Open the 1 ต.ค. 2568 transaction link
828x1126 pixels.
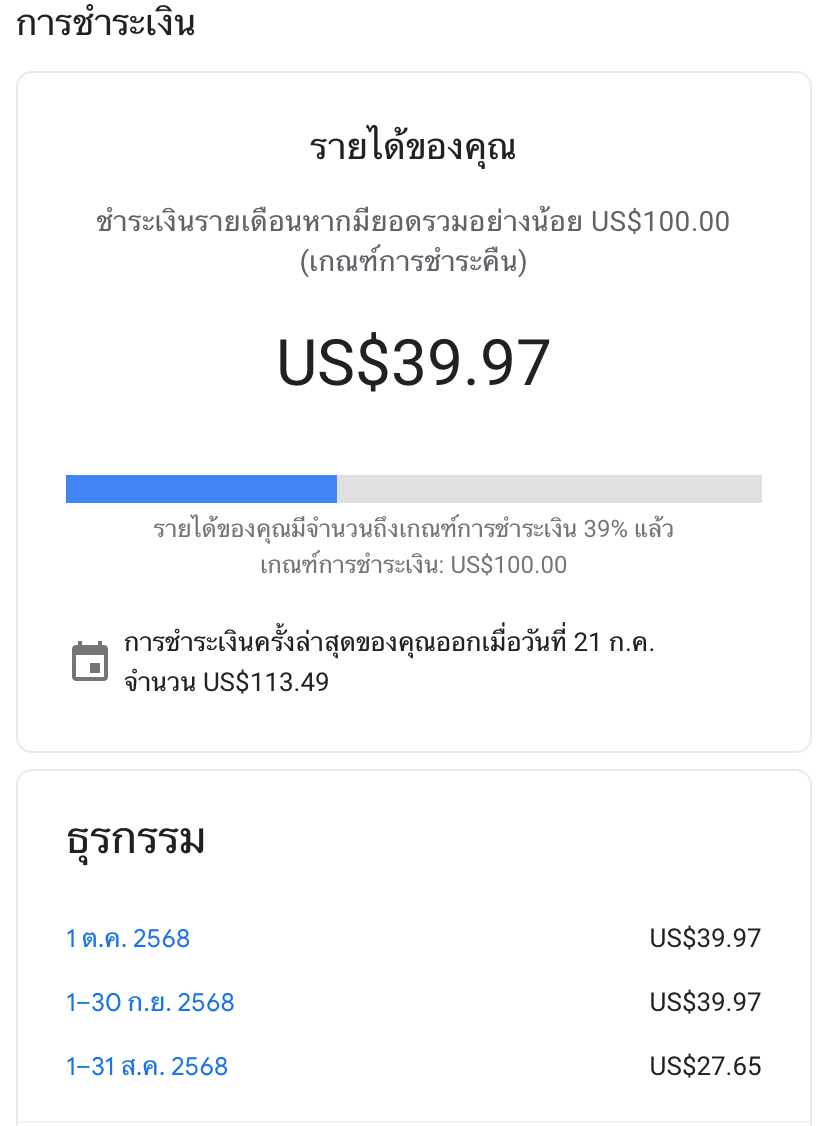click(x=128, y=938)
